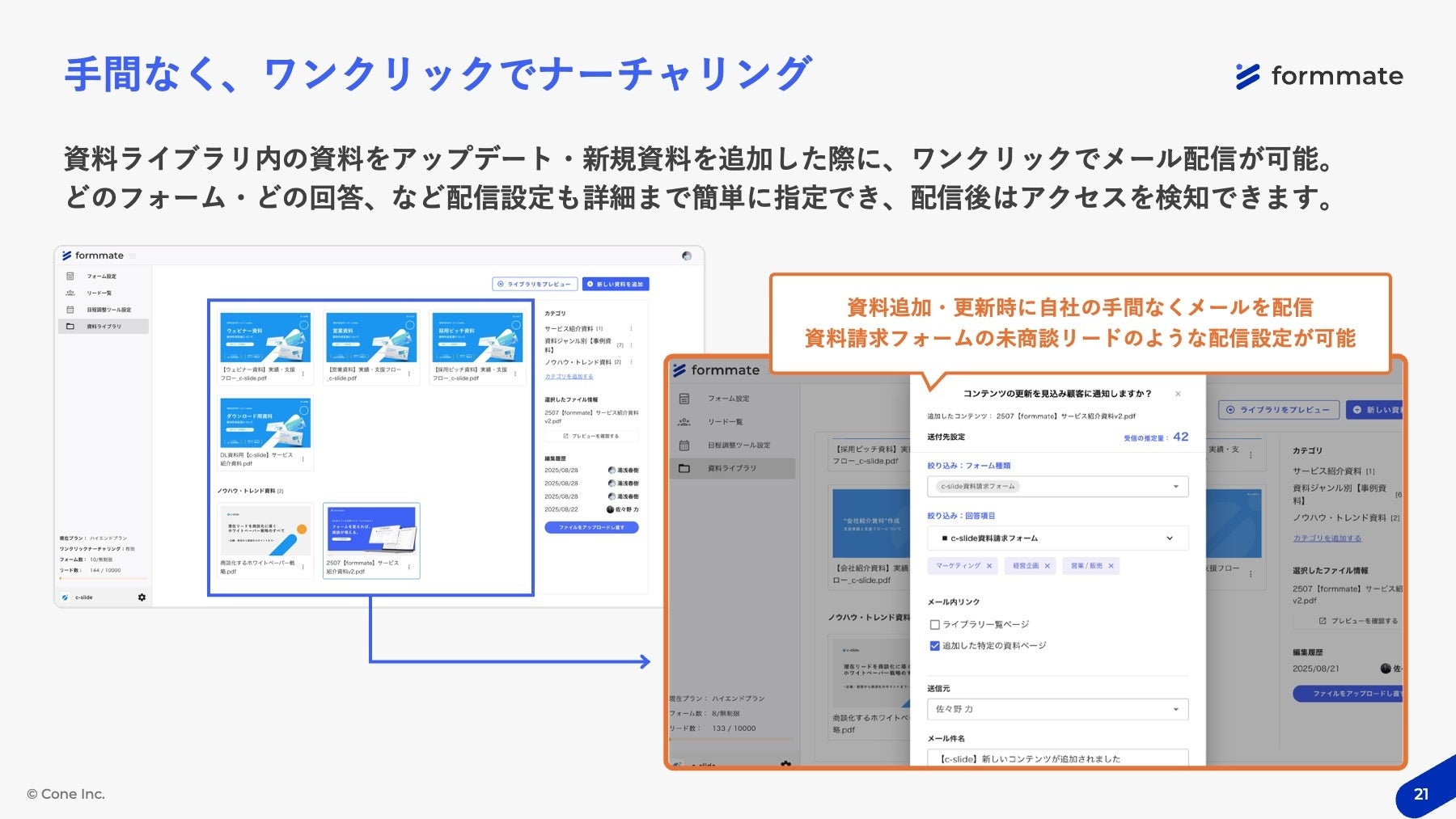Screen dimensions: 1456x819
Task: Open the 送信元 sender dropdown
Action: coord(1058,709)
